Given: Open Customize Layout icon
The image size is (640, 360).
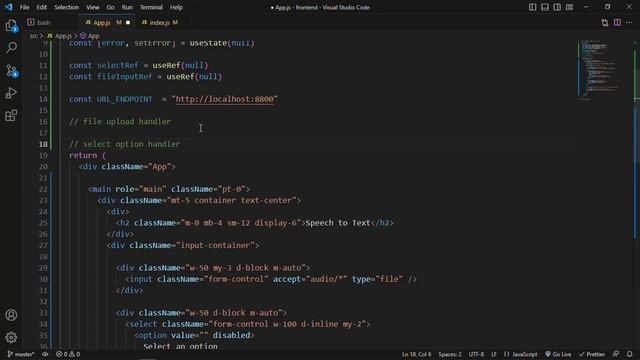Looking at the screenshot, I should [x=569, y=7].
